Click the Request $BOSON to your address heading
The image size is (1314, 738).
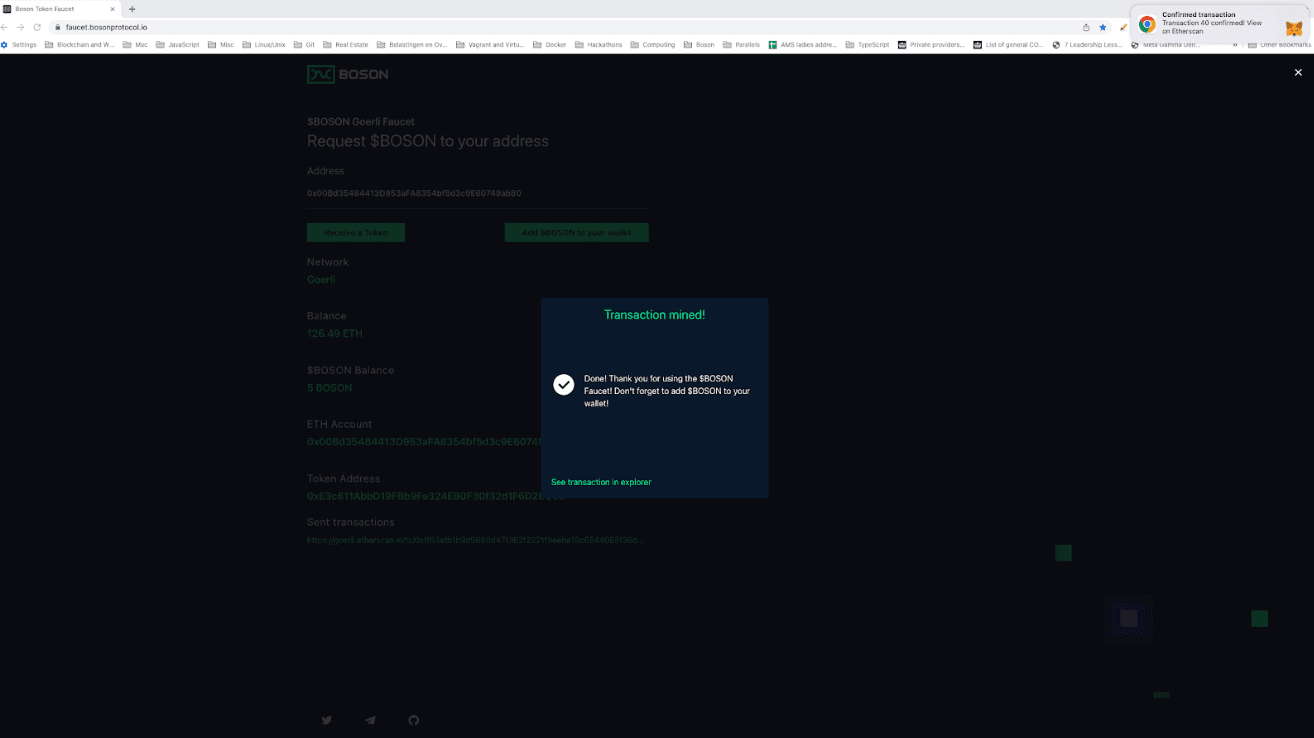tap(428, 141)
